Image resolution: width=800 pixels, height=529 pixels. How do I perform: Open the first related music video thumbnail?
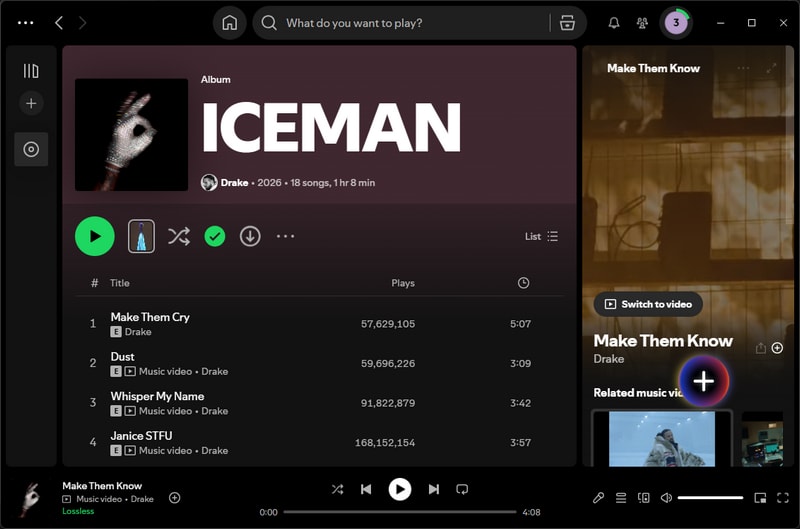(662, 439)
